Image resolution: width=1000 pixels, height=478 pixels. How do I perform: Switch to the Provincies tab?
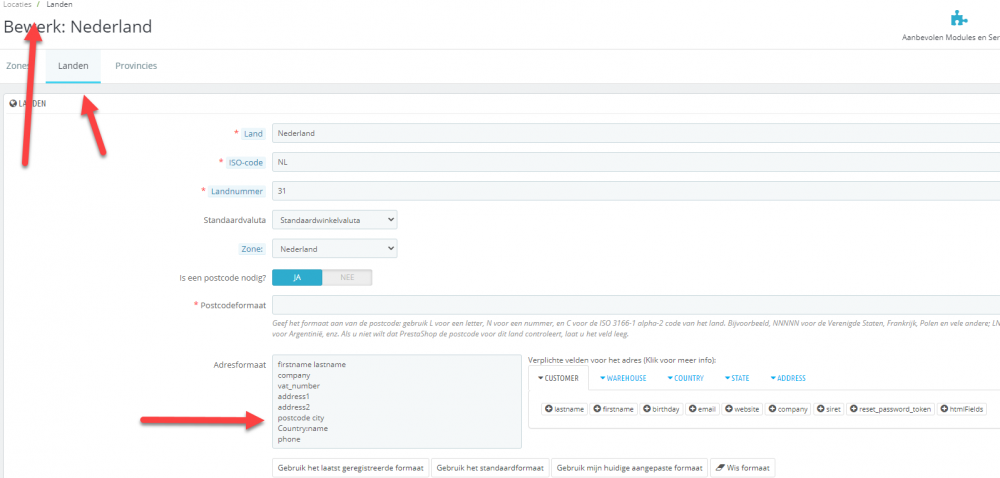pyautogui.click(x=136, y=66)
